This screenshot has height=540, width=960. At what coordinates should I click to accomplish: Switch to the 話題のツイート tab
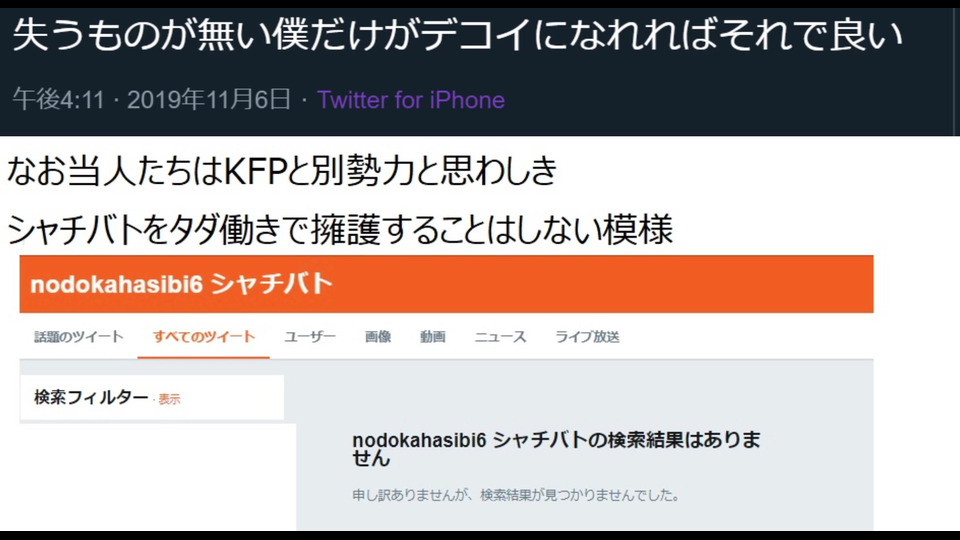tap(78, 337)
